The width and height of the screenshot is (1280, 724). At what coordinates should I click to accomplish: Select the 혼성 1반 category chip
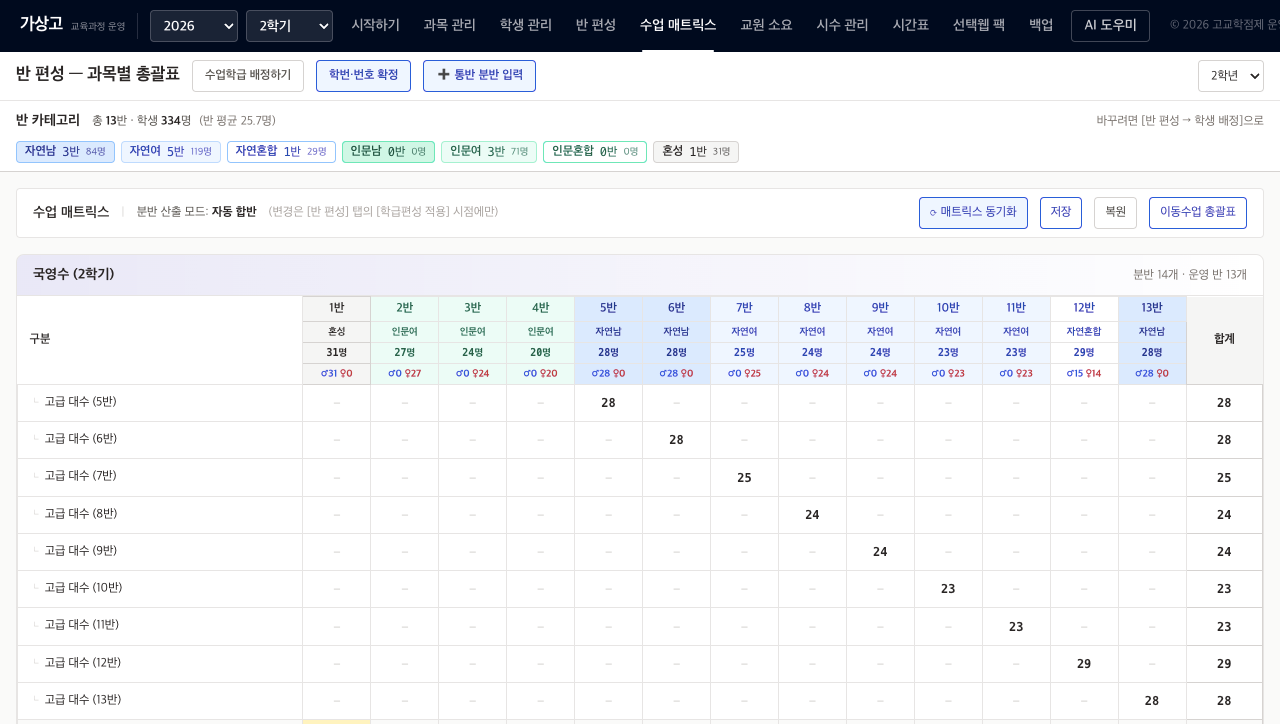pos(696,152)
